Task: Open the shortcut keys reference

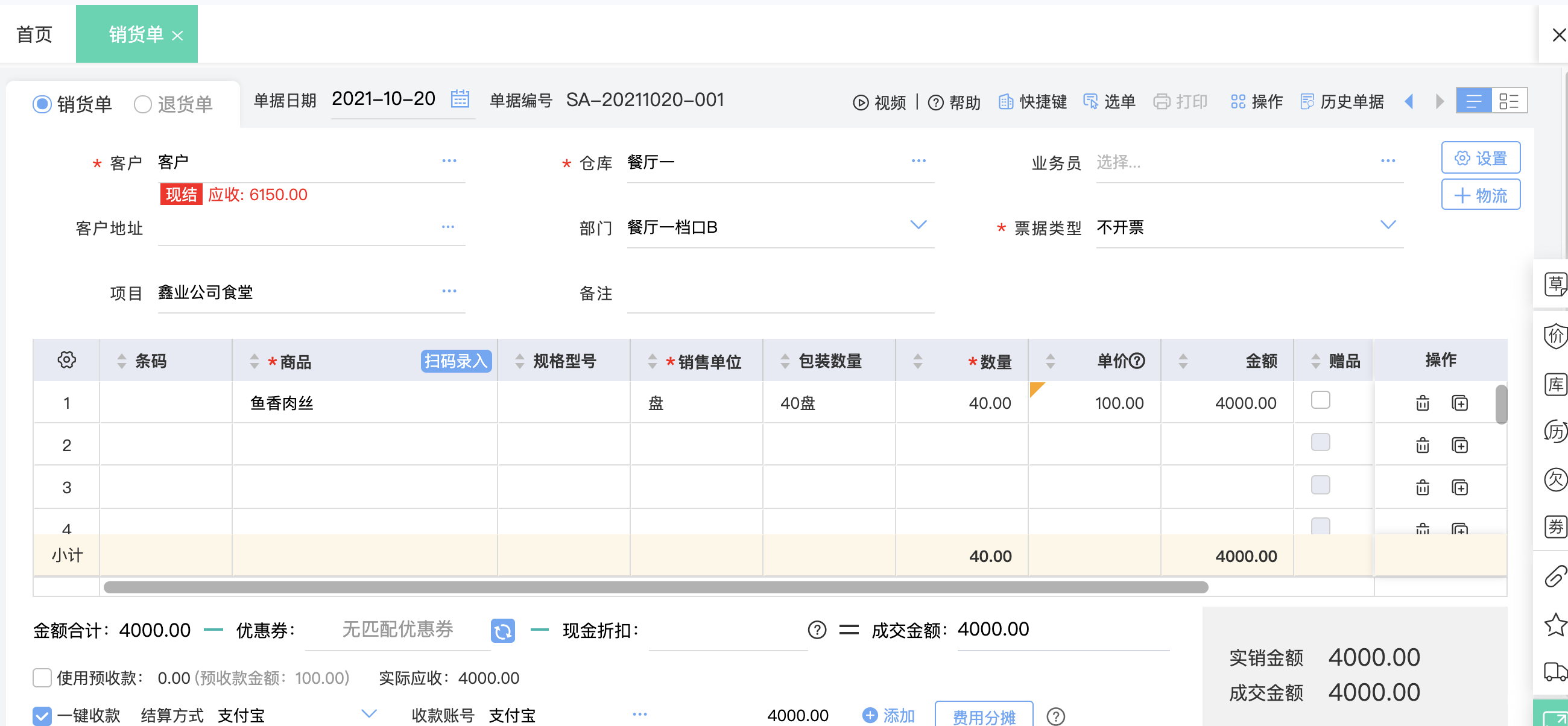Action: [1032, 102]
